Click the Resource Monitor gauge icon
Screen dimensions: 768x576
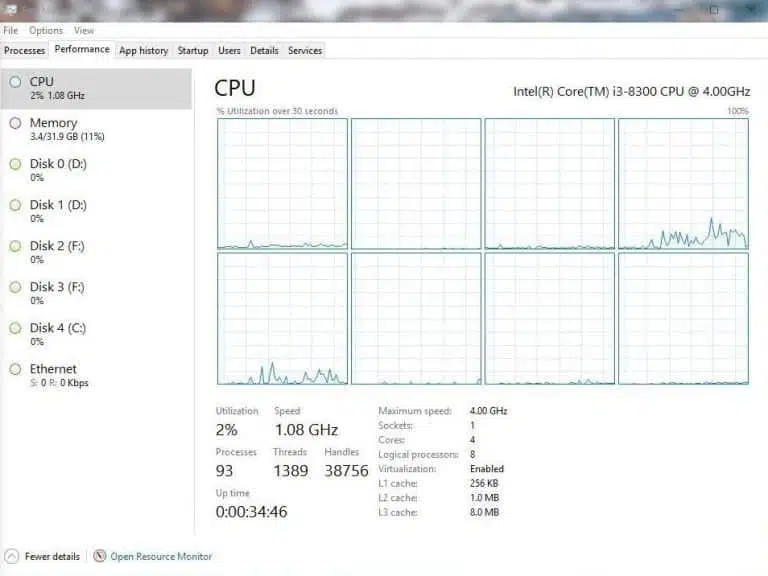[x=100, y=556]
